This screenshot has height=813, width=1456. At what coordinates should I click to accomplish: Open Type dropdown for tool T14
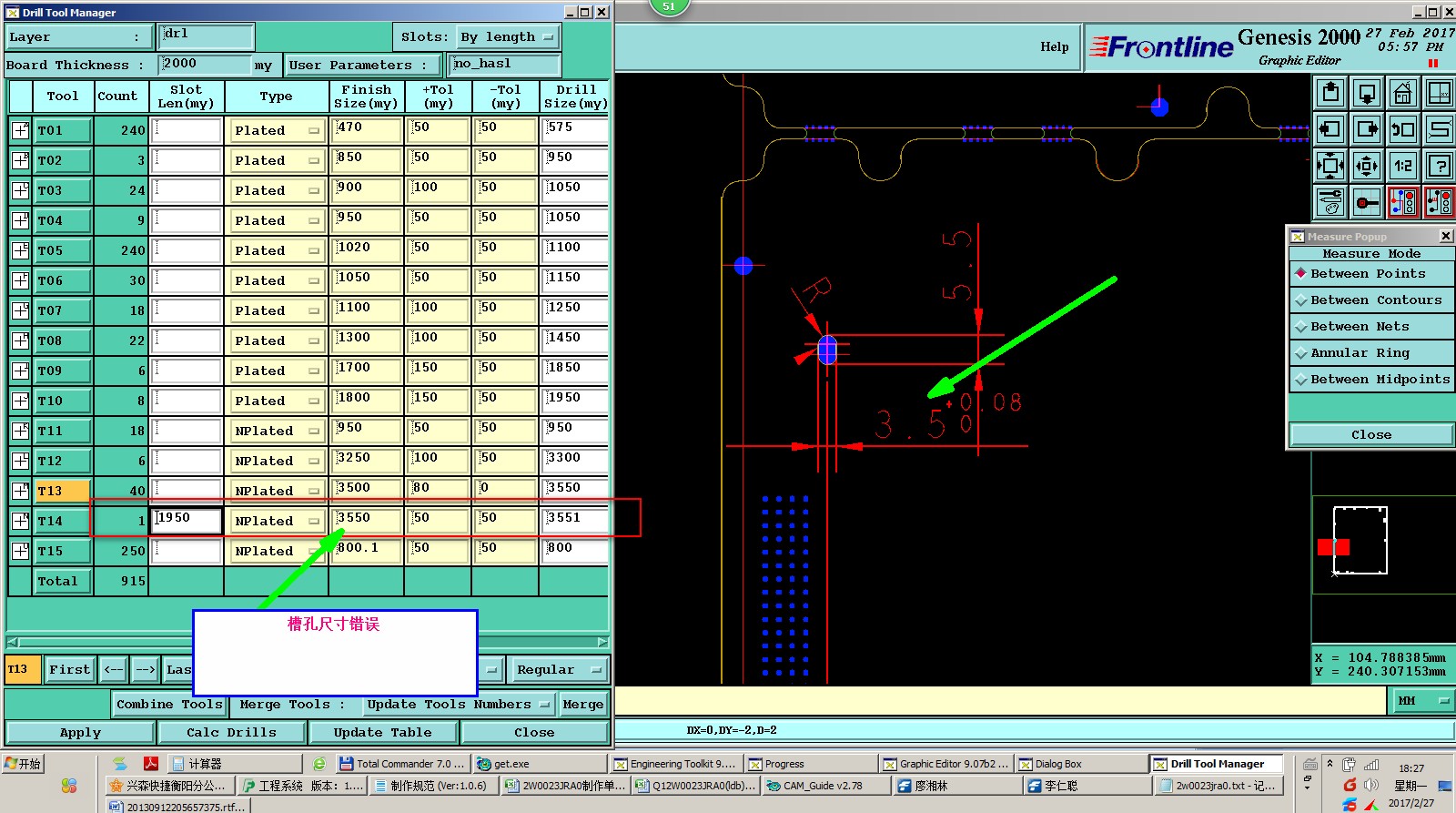click(x=278, y=521)
